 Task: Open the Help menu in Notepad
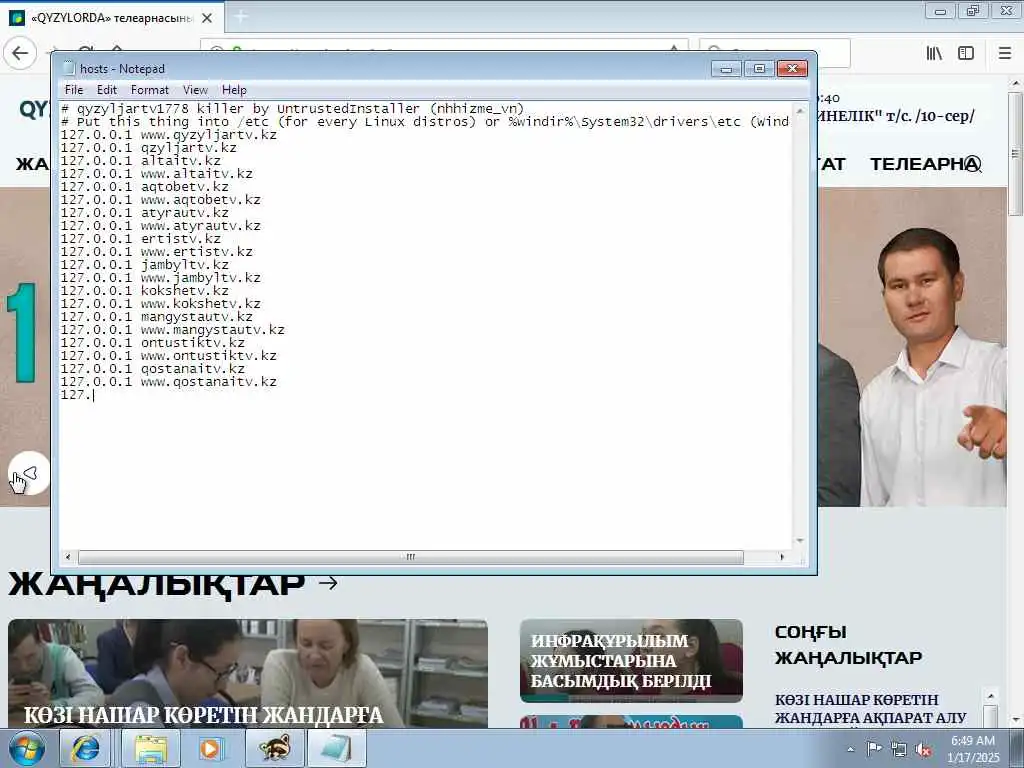click(x=234, y=90)
